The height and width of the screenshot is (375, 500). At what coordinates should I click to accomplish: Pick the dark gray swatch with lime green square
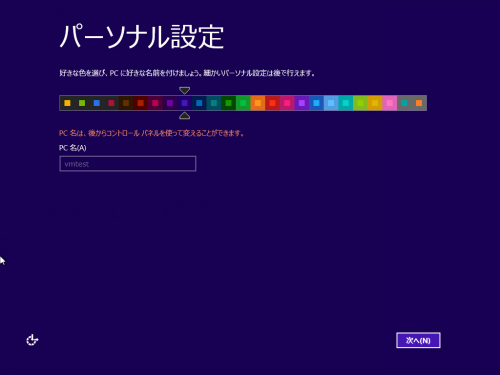(82, 103)
